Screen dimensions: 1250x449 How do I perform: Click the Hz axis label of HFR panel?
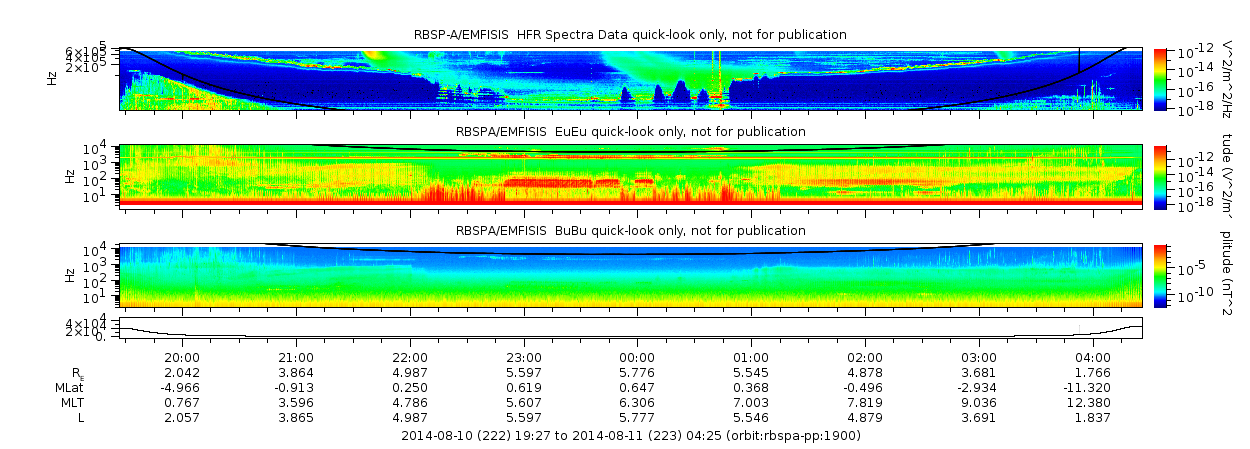[53, 78]
